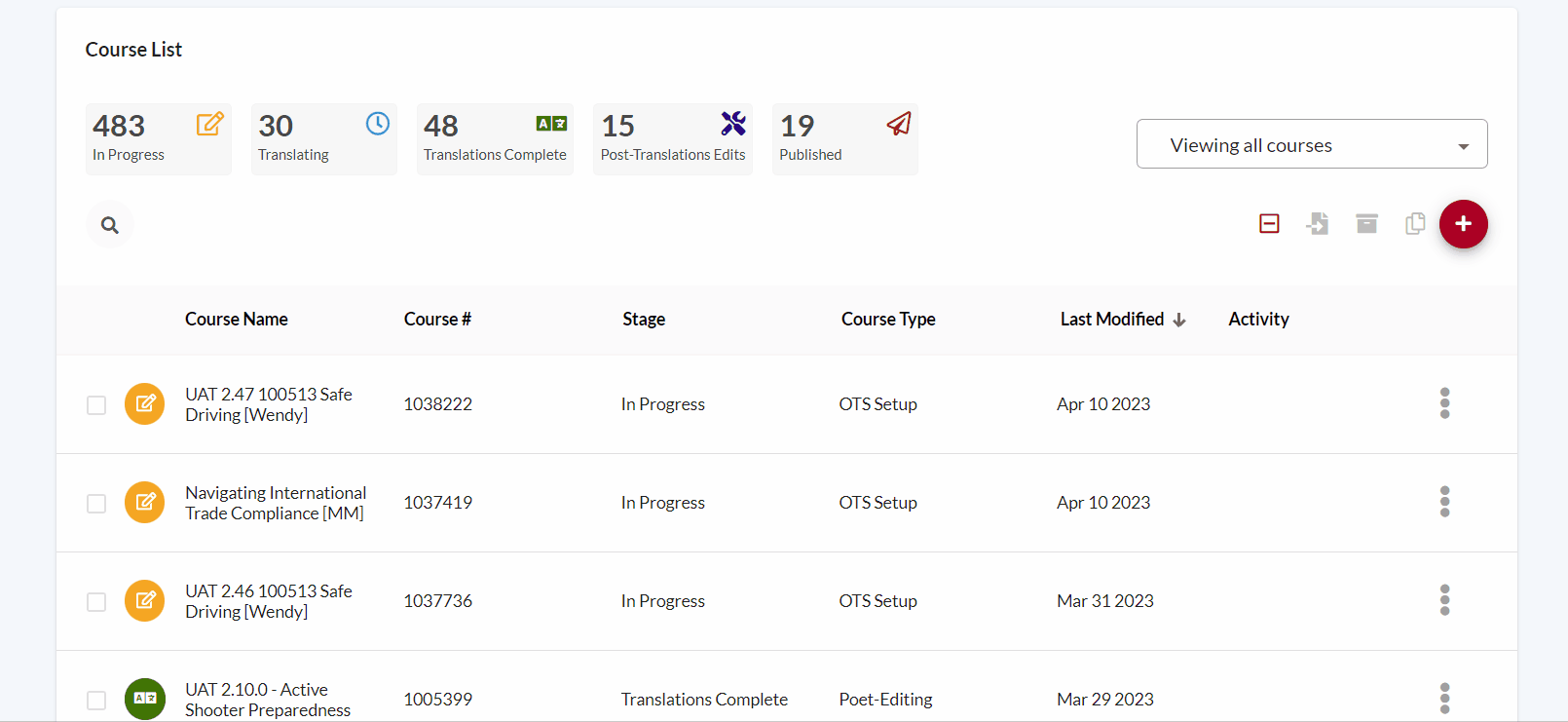Click orange edit icon for UAT 2.46 course
The image size is (1568, 722).
pyautogui.click(x=145, y=600)
